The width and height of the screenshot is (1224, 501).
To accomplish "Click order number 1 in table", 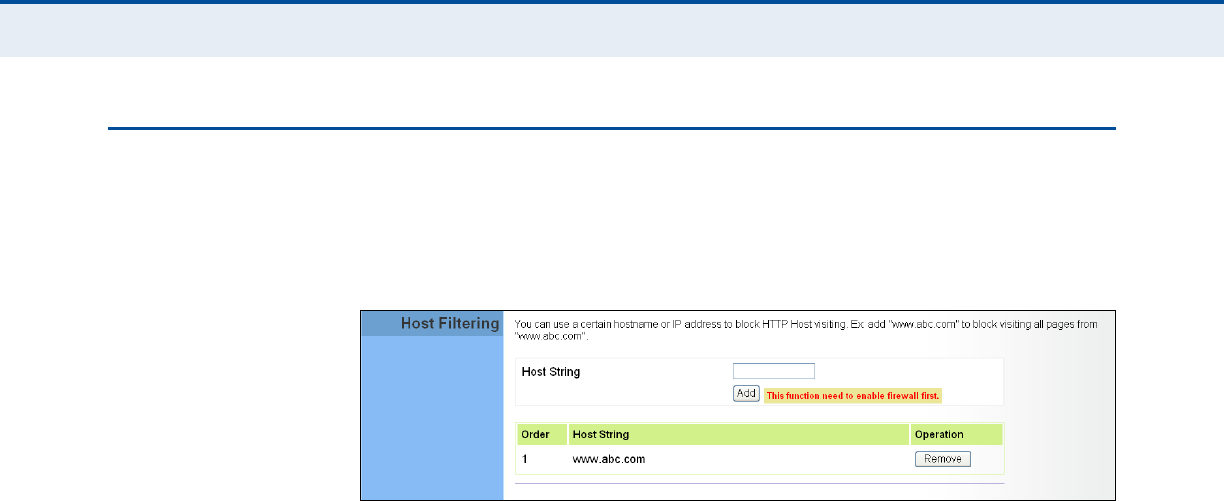I will (x=525, y=459).
